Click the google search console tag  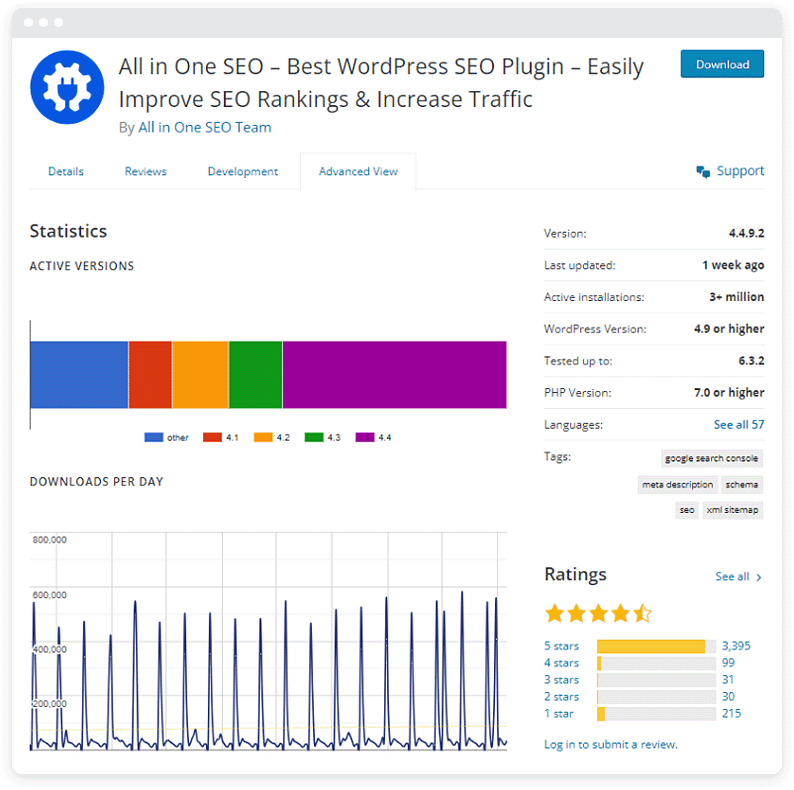click(x=711, y=458)
